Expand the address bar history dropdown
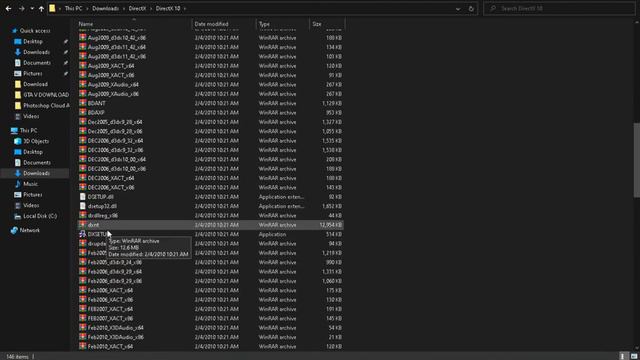 coord(458,9)
